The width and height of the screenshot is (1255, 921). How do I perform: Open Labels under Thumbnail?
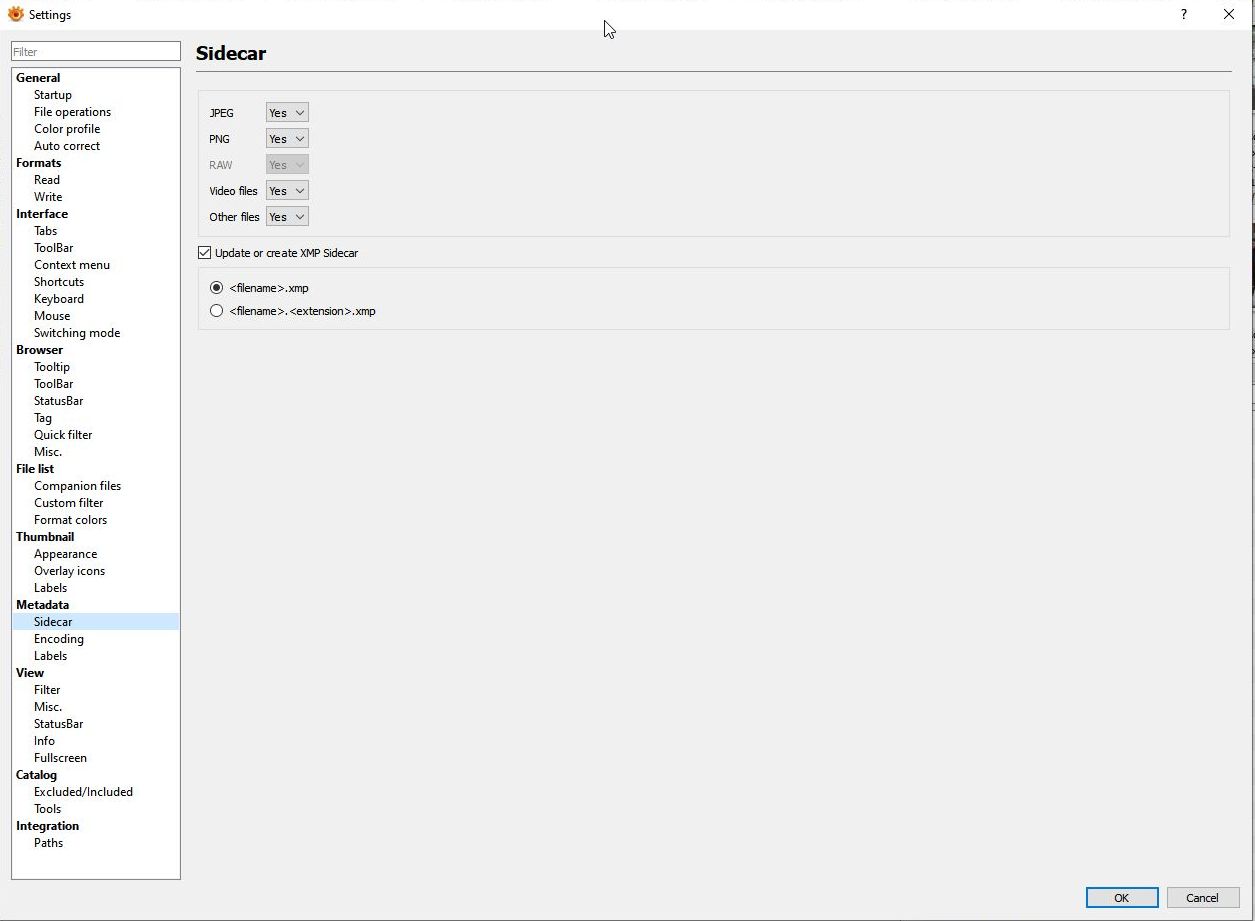coord(51,588)
